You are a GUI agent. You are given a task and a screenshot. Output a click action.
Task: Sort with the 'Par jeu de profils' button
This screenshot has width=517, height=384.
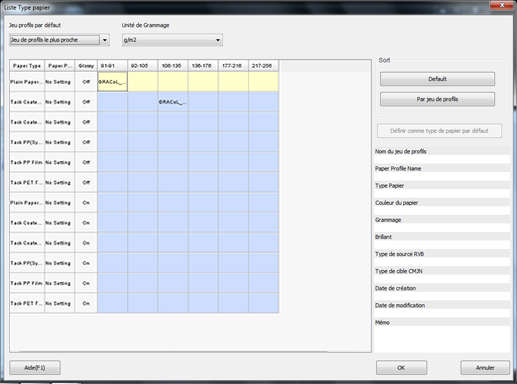click(x=437, y=99)
